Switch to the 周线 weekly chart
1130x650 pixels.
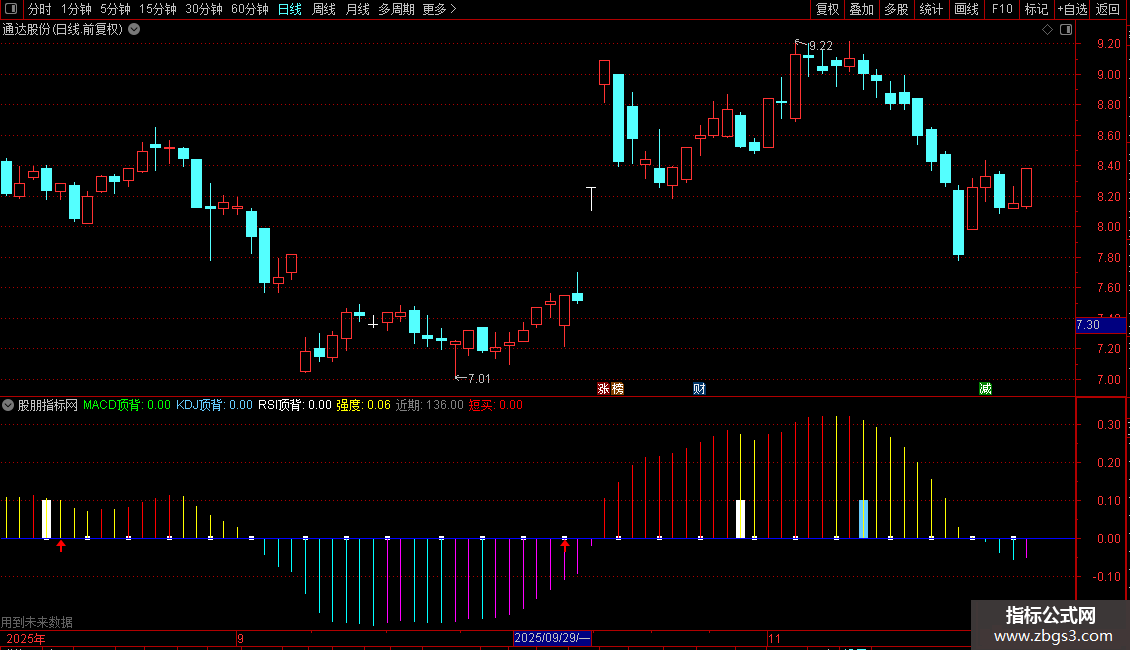[324, 9]
